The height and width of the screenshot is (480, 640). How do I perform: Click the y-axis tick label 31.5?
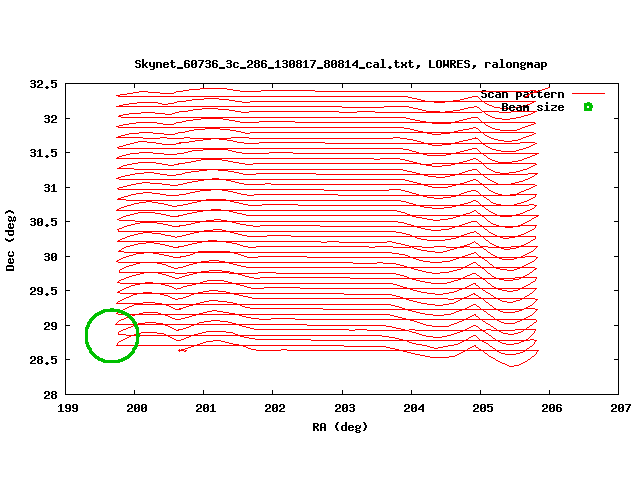click(x=42, y=153)
